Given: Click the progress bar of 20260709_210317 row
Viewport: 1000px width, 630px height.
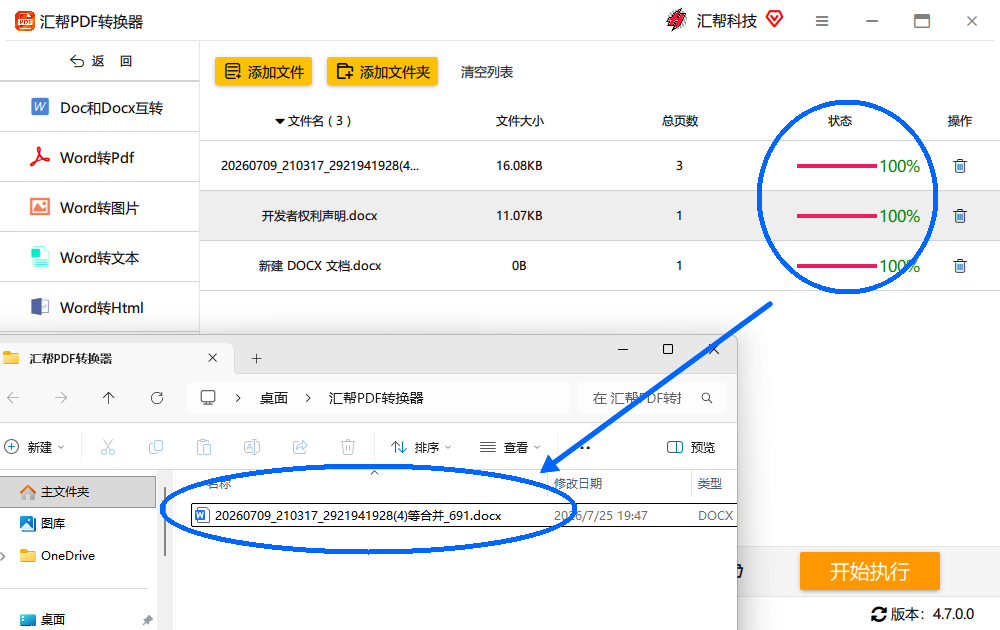Looking at the screenshot, I should (x=836, y=166).
